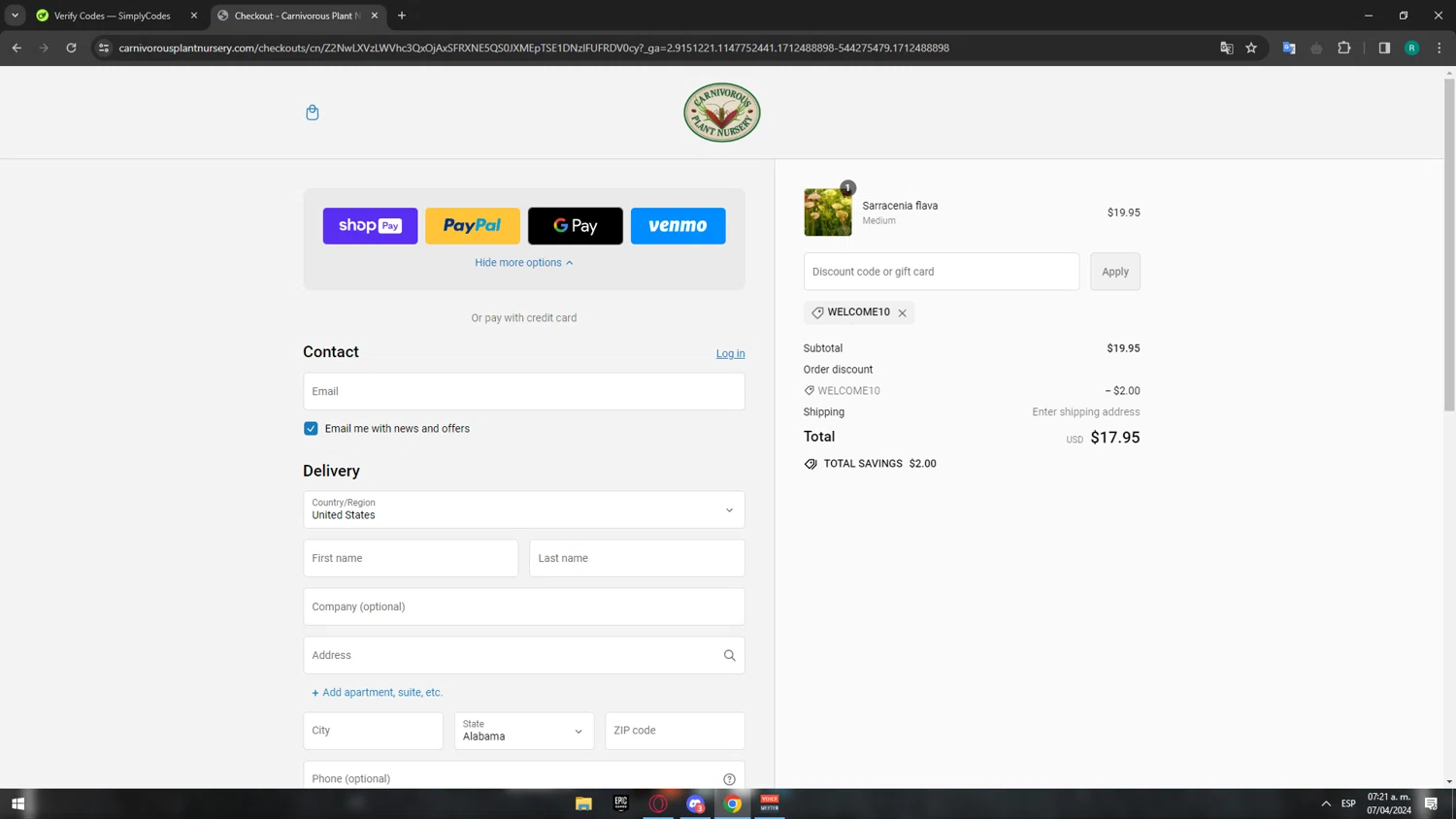This screenshot has width=1456, height=819.
Task: Click the Log in link
Action: pyautogui.click(x=730, y=353)
